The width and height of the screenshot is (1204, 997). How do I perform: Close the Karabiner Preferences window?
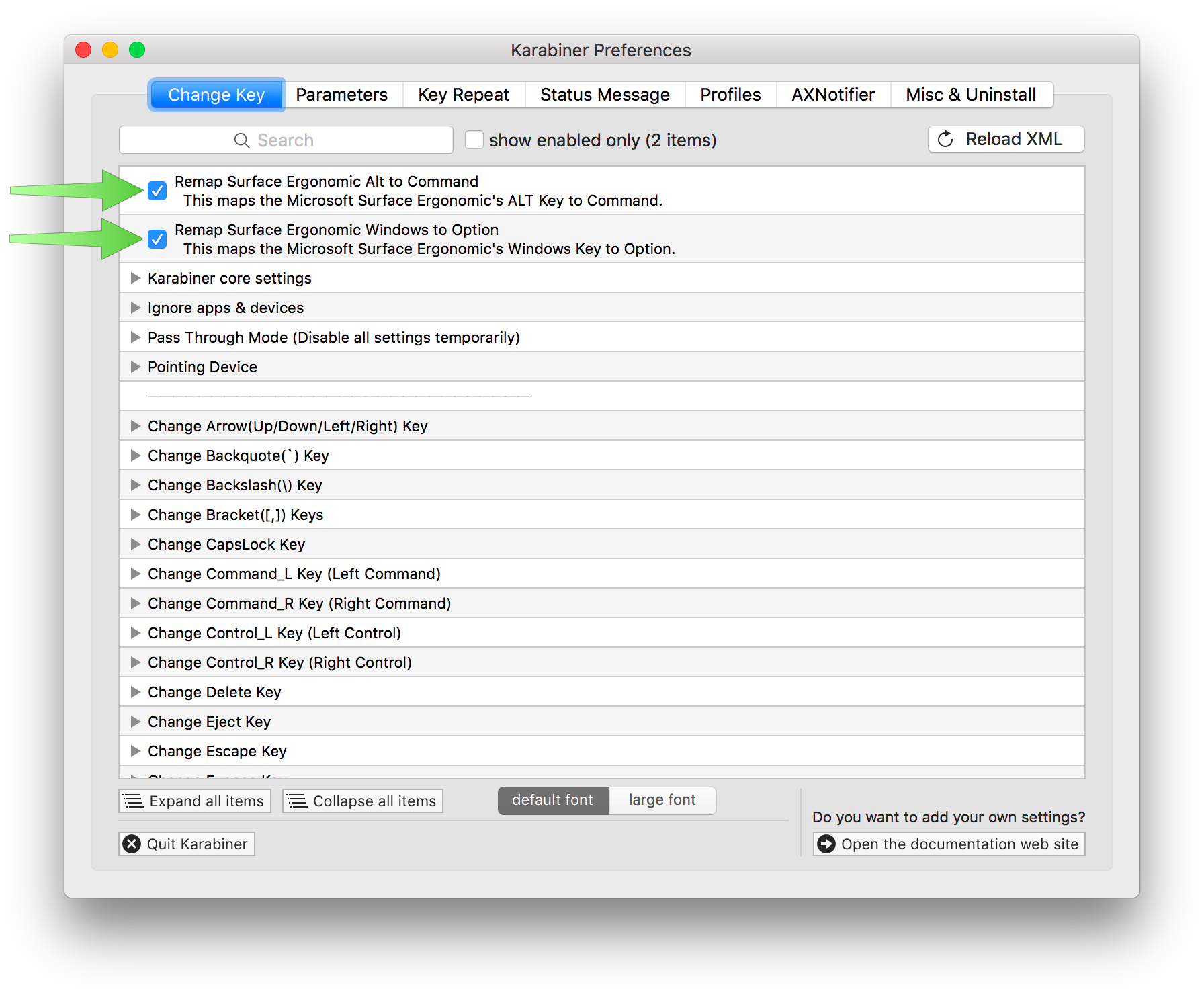coord(83,50)
